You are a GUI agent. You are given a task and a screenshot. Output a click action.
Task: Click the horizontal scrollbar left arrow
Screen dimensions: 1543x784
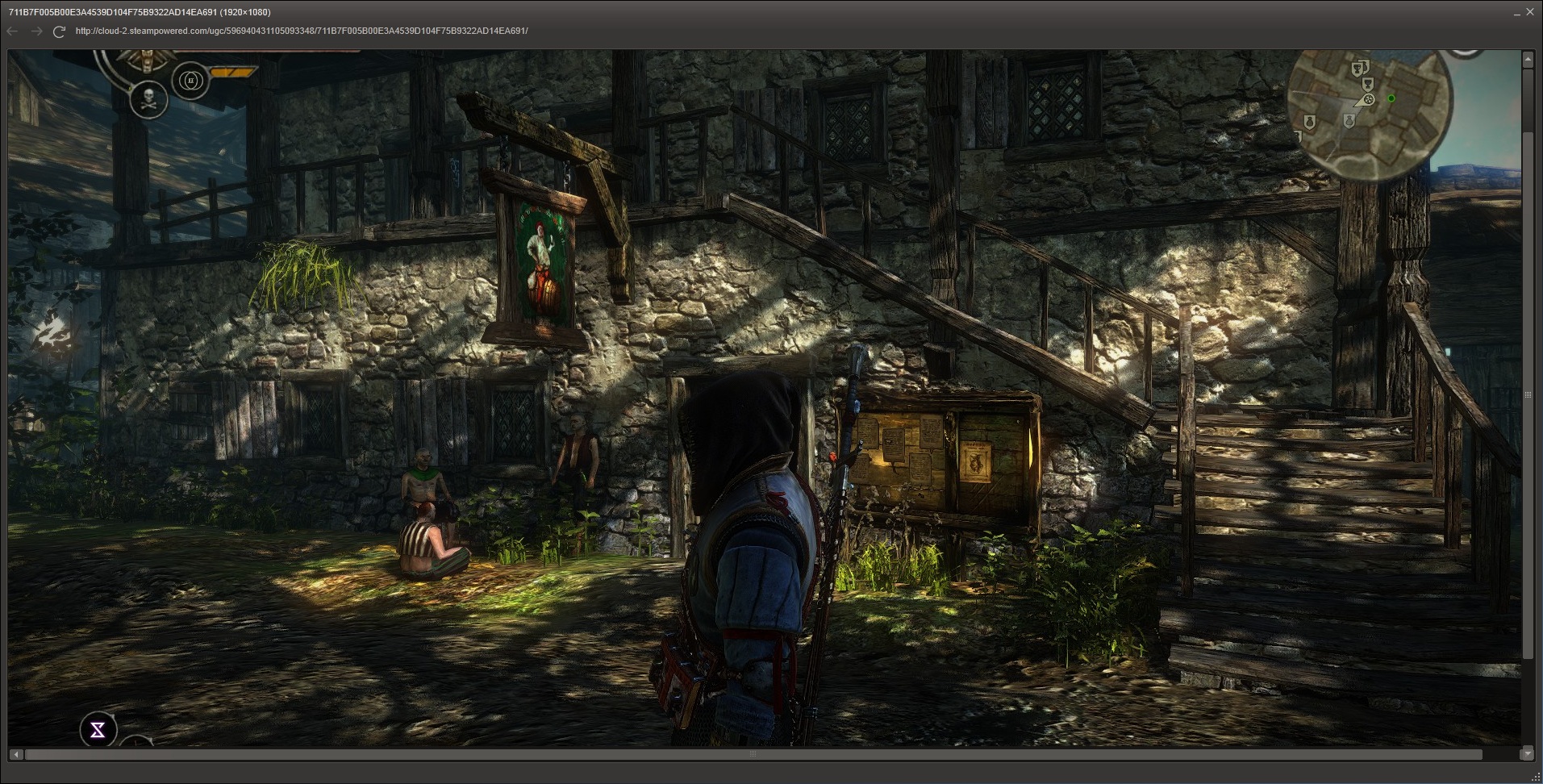15,755
